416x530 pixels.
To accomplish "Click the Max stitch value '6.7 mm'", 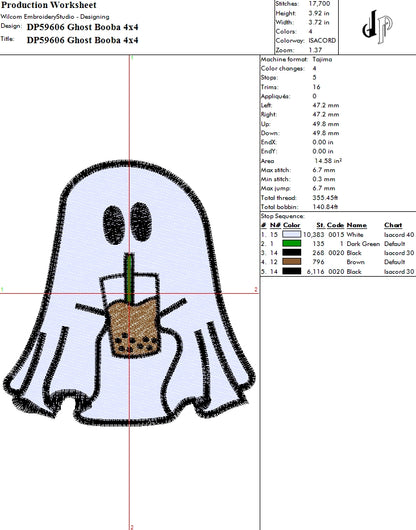I will pos(323,170).
